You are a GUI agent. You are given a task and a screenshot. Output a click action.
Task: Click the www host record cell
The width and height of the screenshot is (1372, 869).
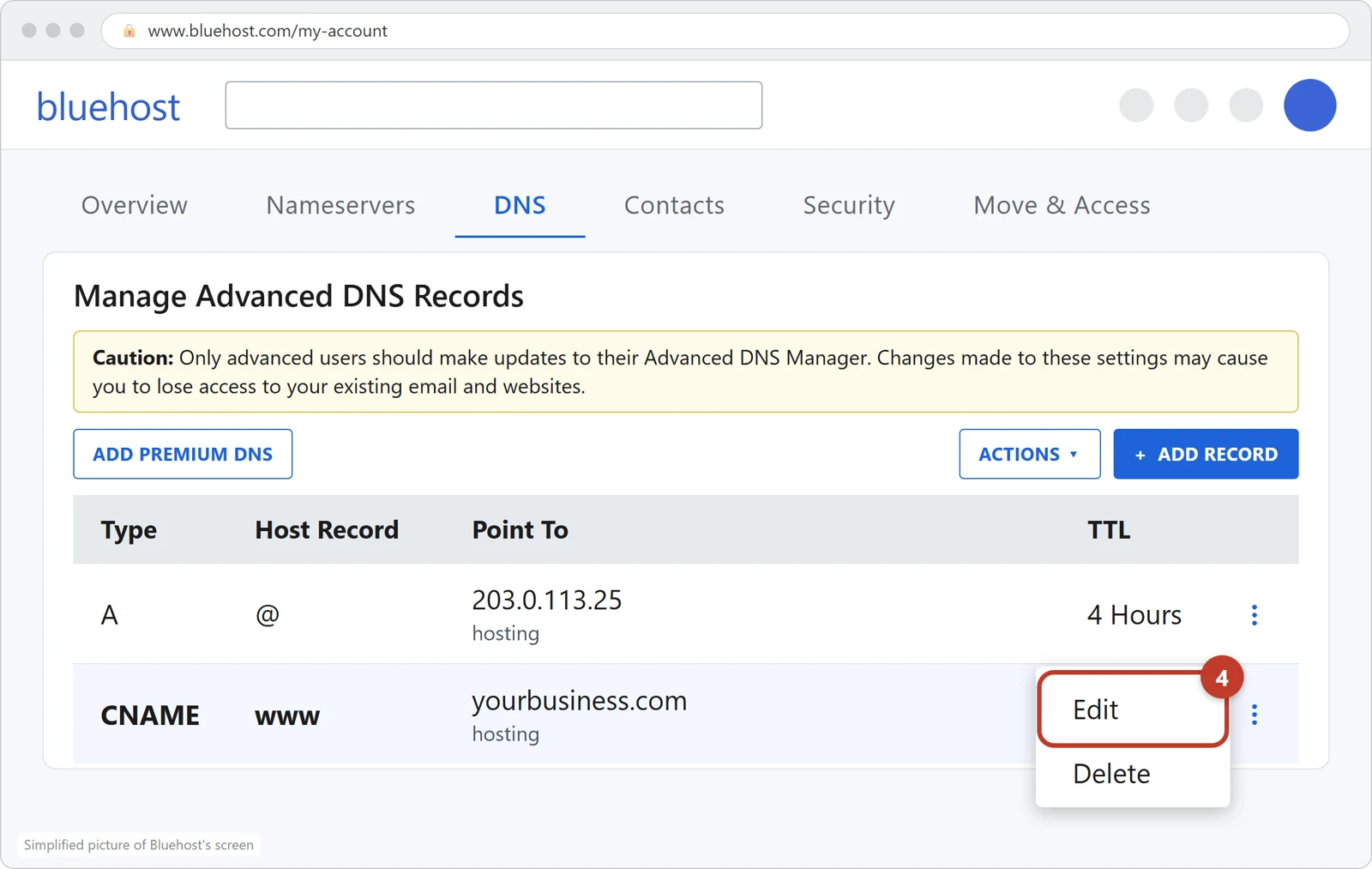tap(287, 715)
